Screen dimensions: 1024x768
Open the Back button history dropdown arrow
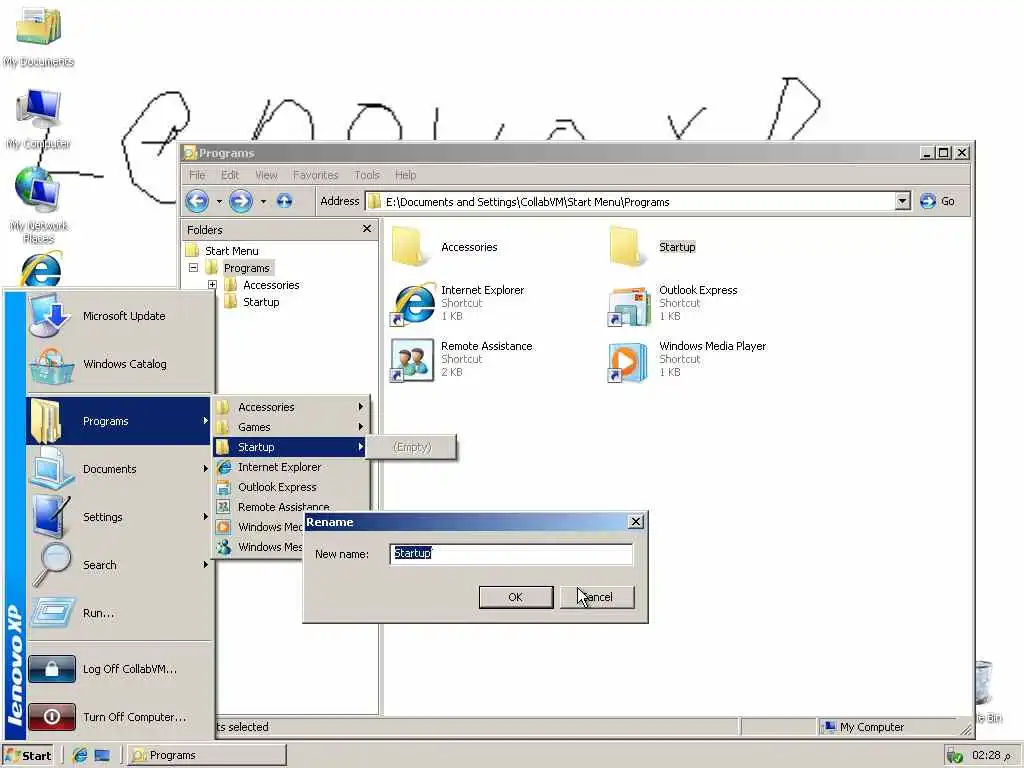tap(219, 201)
